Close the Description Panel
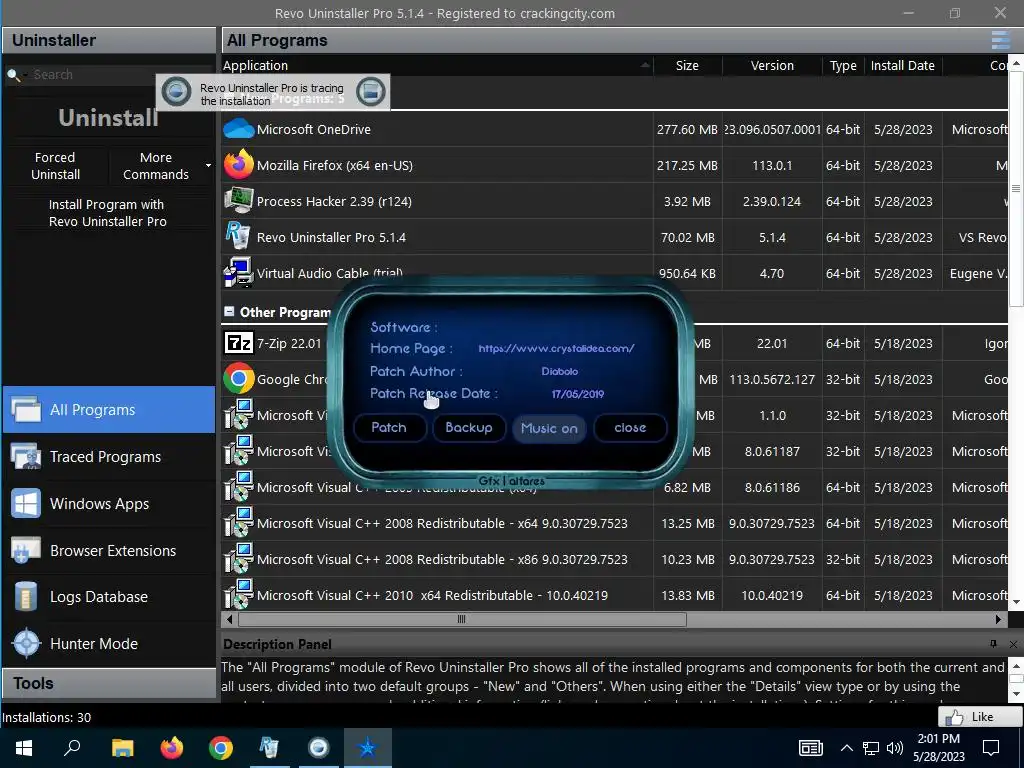Screen dimensions: 1024x768 pos(1014,645)
